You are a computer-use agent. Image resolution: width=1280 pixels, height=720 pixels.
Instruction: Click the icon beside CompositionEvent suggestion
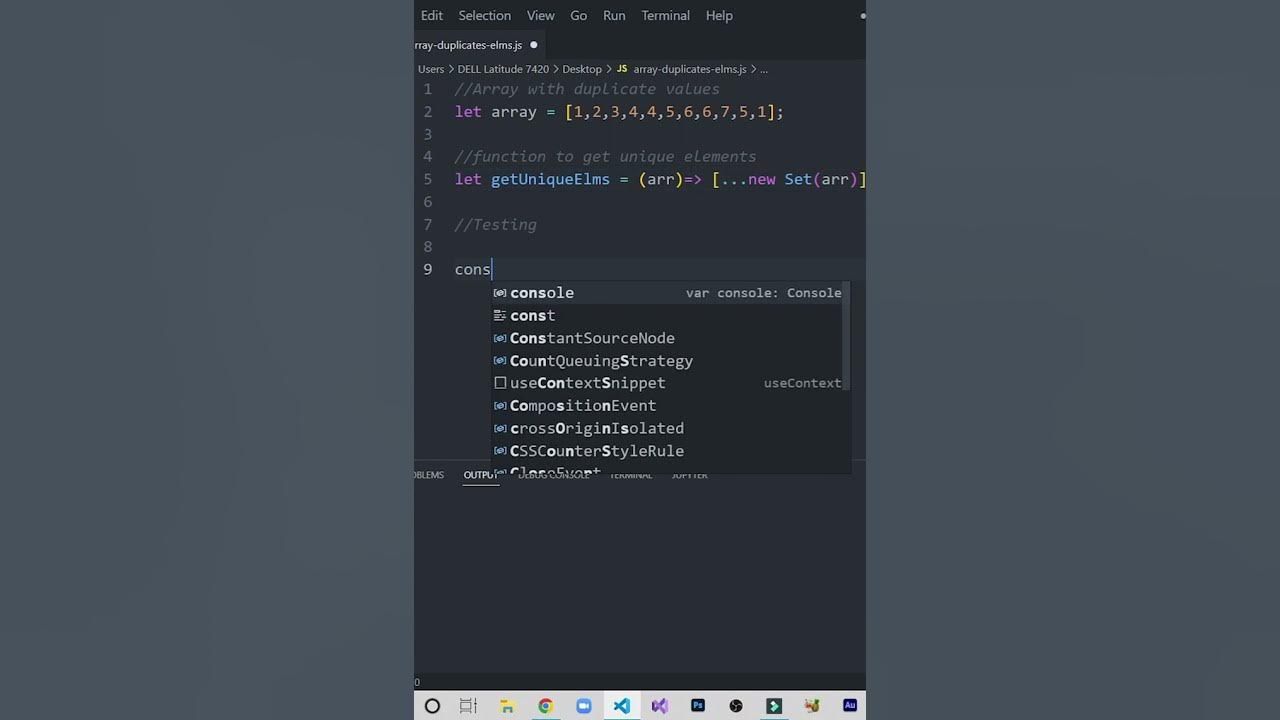[x=500, y=406]
